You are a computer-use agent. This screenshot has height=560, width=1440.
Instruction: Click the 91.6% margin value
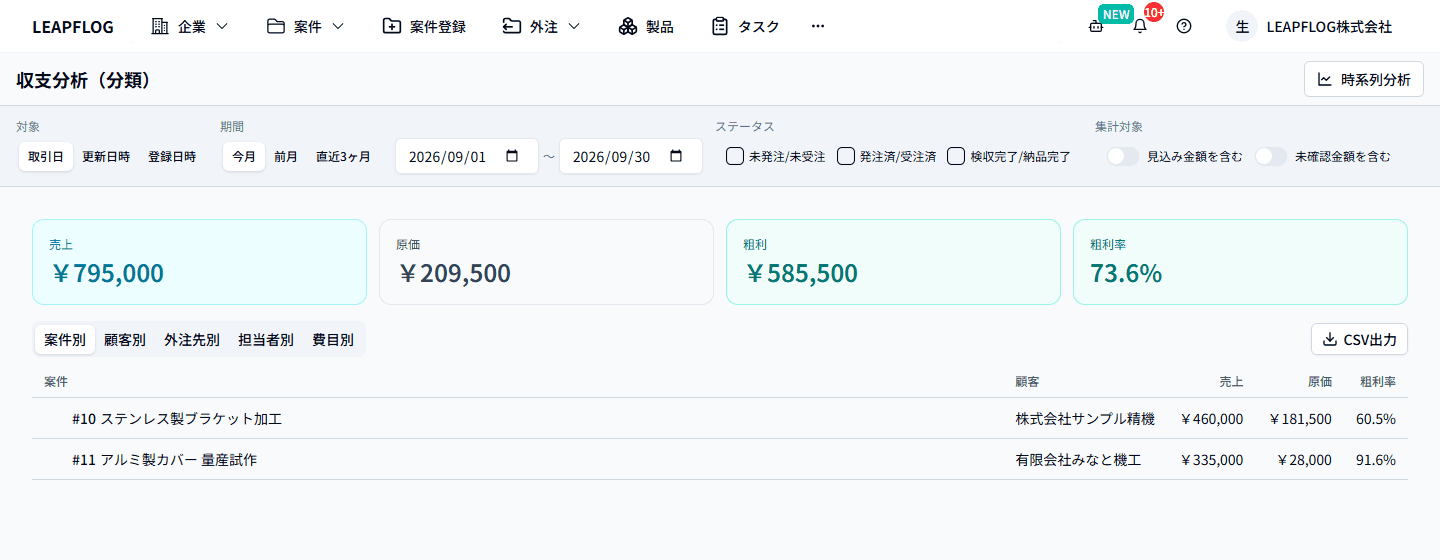[x=1376, y=459]
